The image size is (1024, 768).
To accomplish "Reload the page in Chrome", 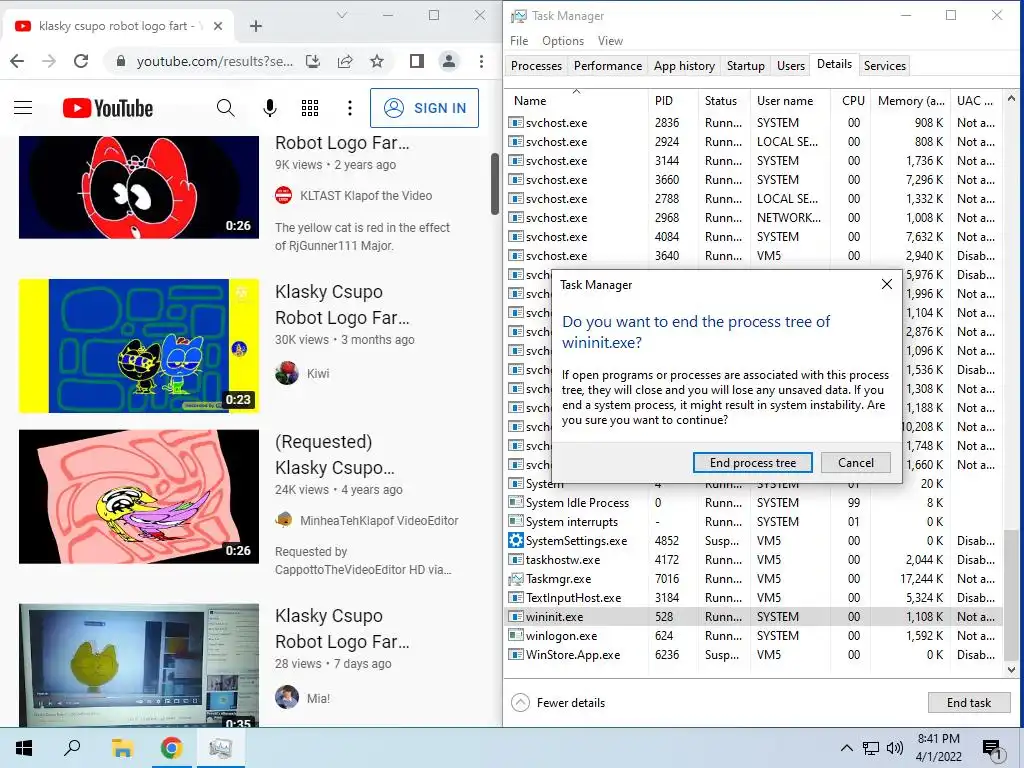I will click(81, 61).
